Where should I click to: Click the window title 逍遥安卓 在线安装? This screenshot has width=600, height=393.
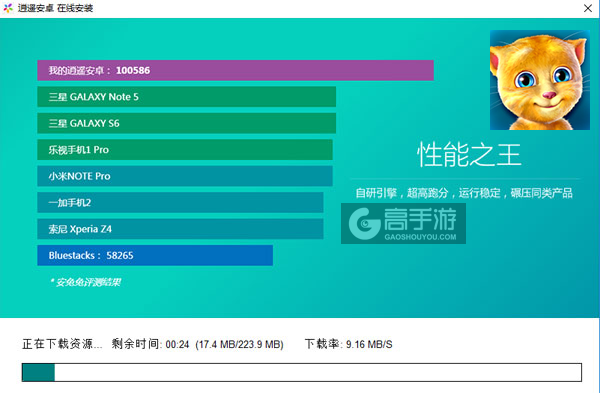55,8
